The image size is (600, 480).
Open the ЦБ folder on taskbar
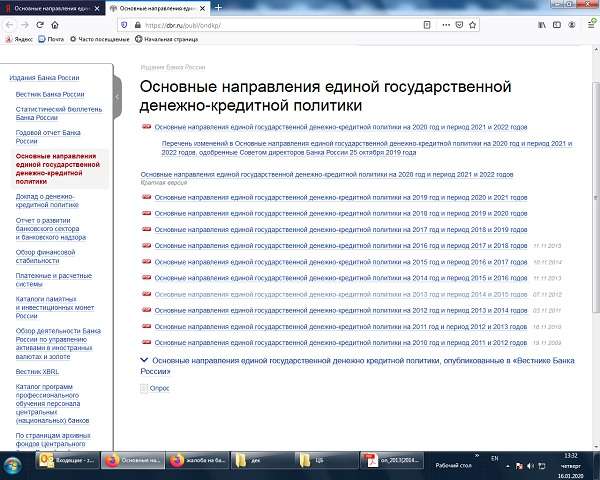pos(326,460)
